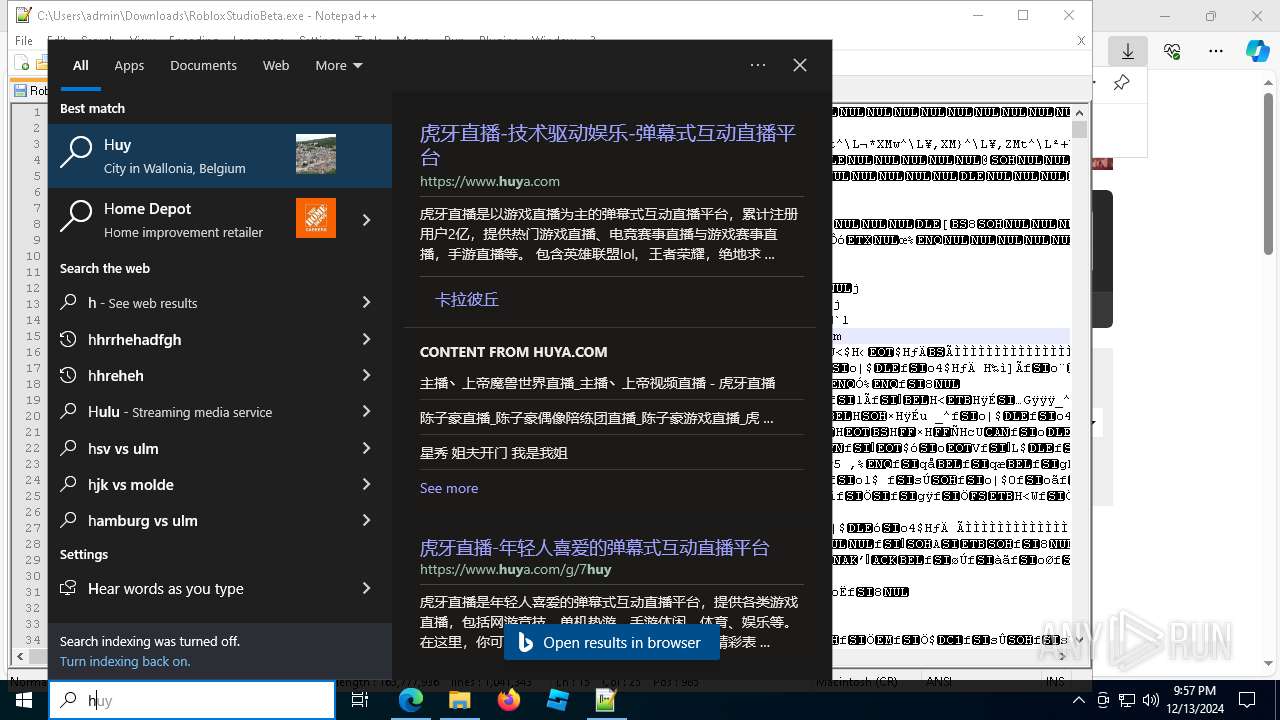Open the Action Center notifications

[x=1247, y=700]
